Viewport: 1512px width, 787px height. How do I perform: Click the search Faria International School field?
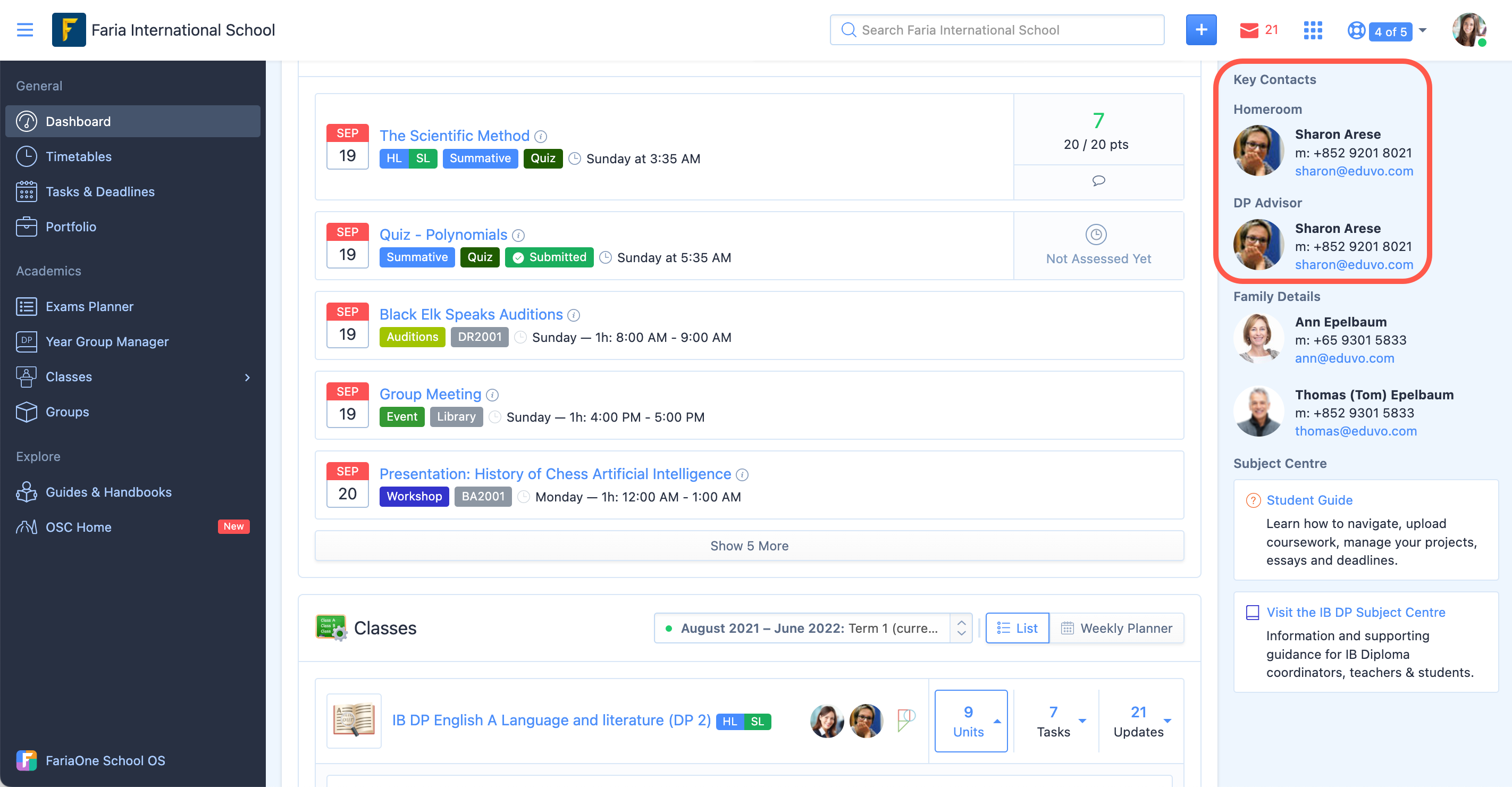point(997,30)
